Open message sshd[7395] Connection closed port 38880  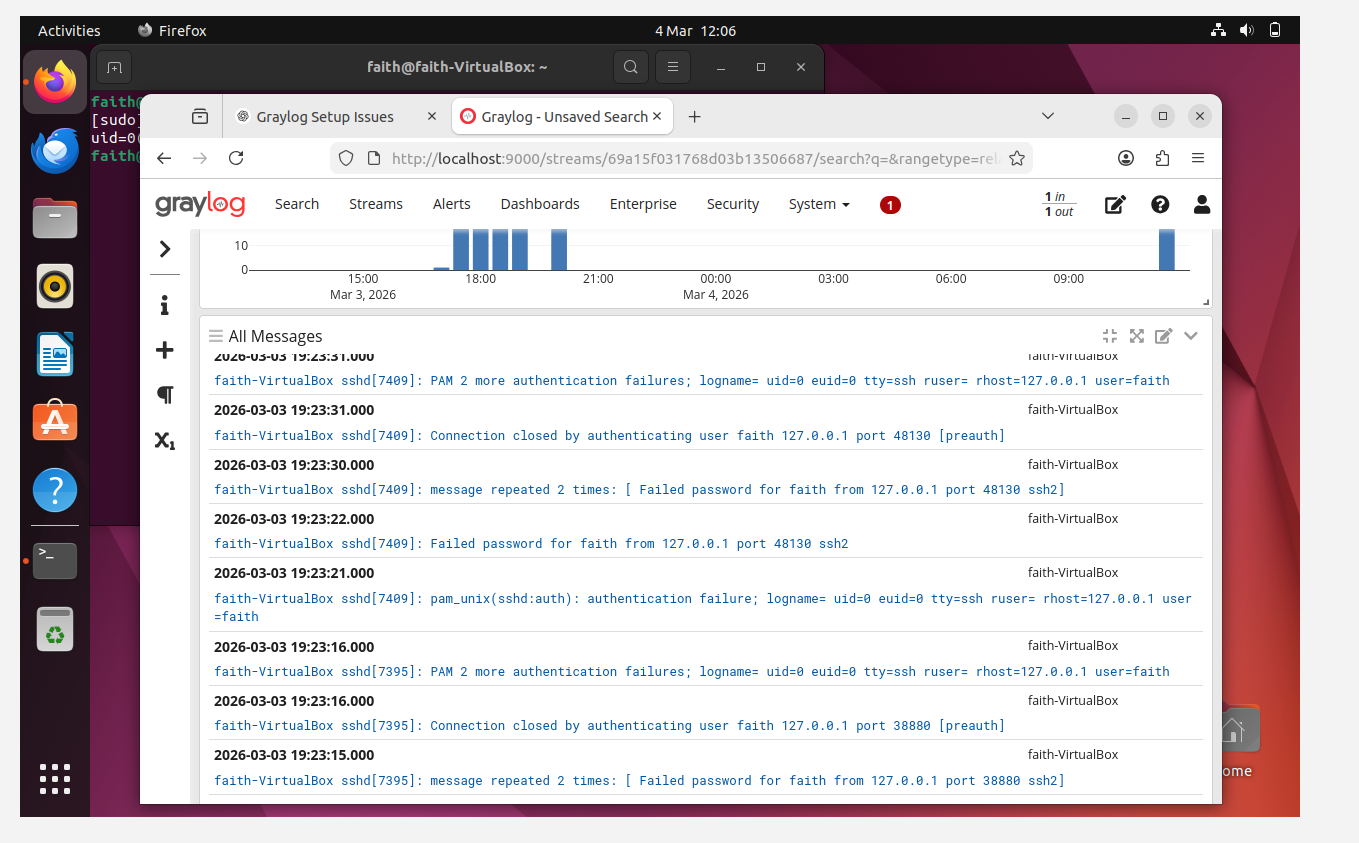pos(609,726)
